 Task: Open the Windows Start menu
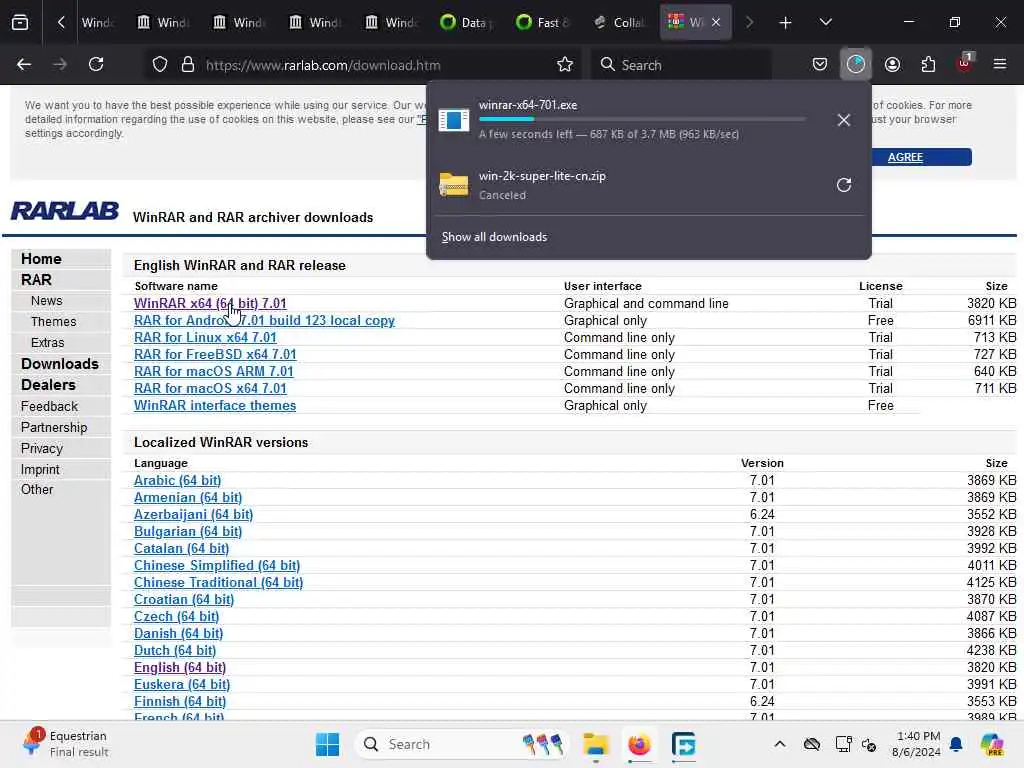click(x=327, y=744)
